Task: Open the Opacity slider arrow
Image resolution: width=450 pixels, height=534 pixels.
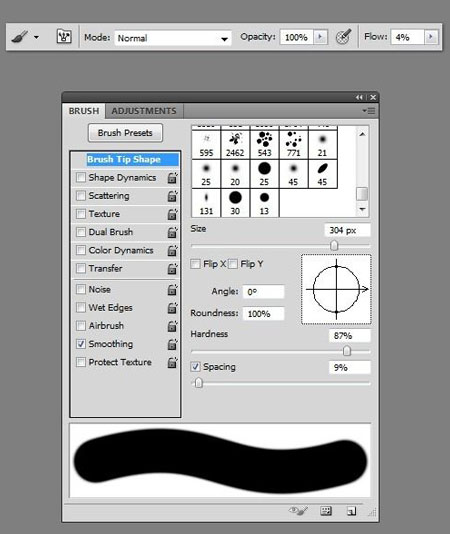Action: pyautogui.click(x=320, y=37)
